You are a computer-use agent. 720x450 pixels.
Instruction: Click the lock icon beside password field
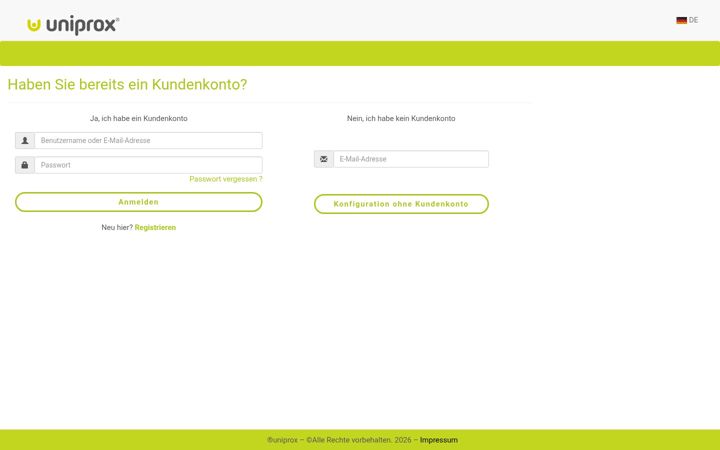(x=25, y=165)
